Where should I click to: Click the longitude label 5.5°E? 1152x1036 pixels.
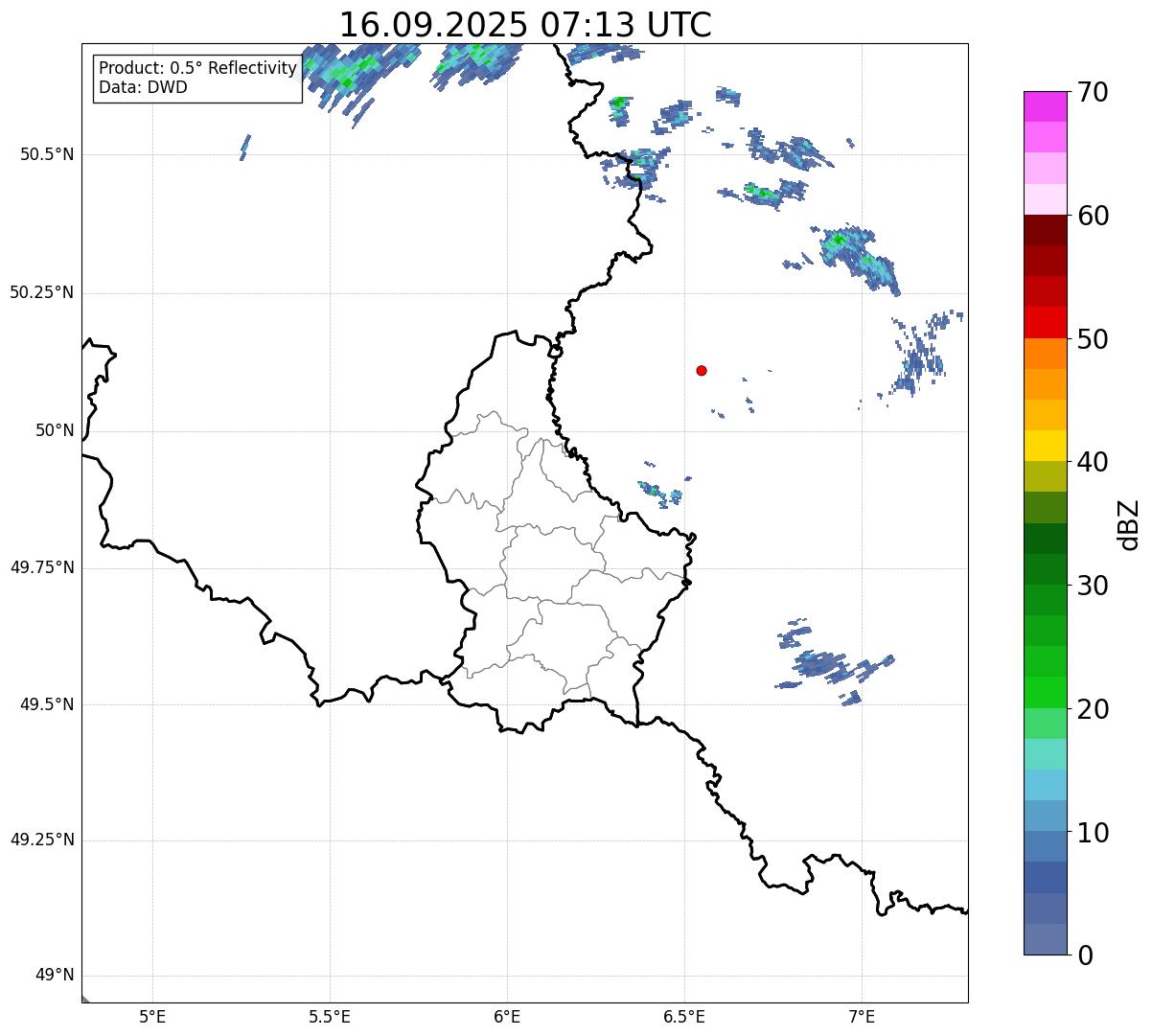pos(330,1017)
